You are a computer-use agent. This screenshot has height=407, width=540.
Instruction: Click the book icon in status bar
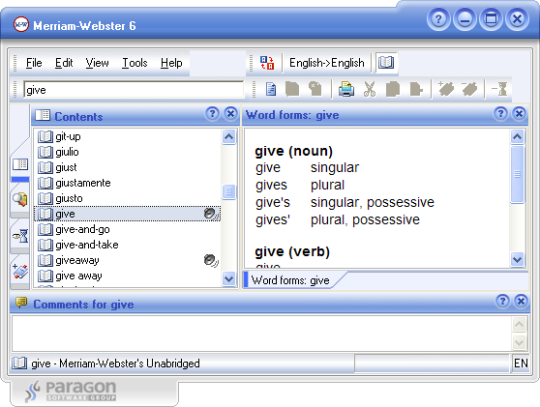(x=19, y=363)
